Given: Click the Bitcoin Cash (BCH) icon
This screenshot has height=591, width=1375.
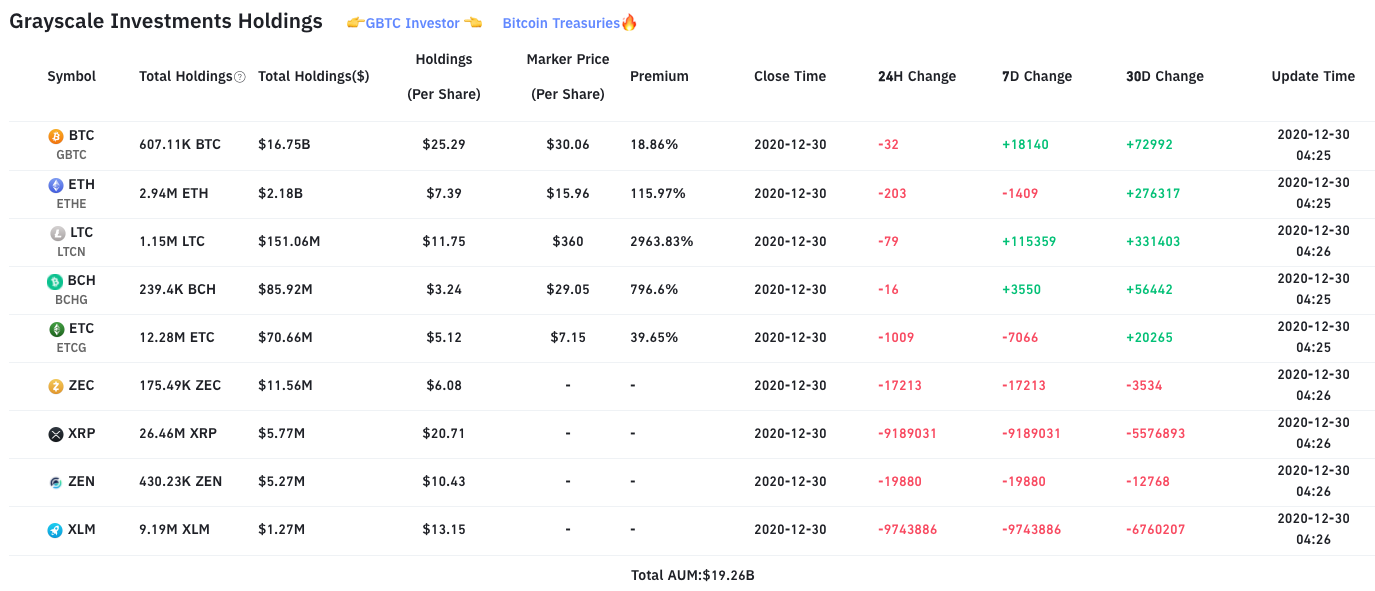Looking at the screenshot, I should 55,281.
